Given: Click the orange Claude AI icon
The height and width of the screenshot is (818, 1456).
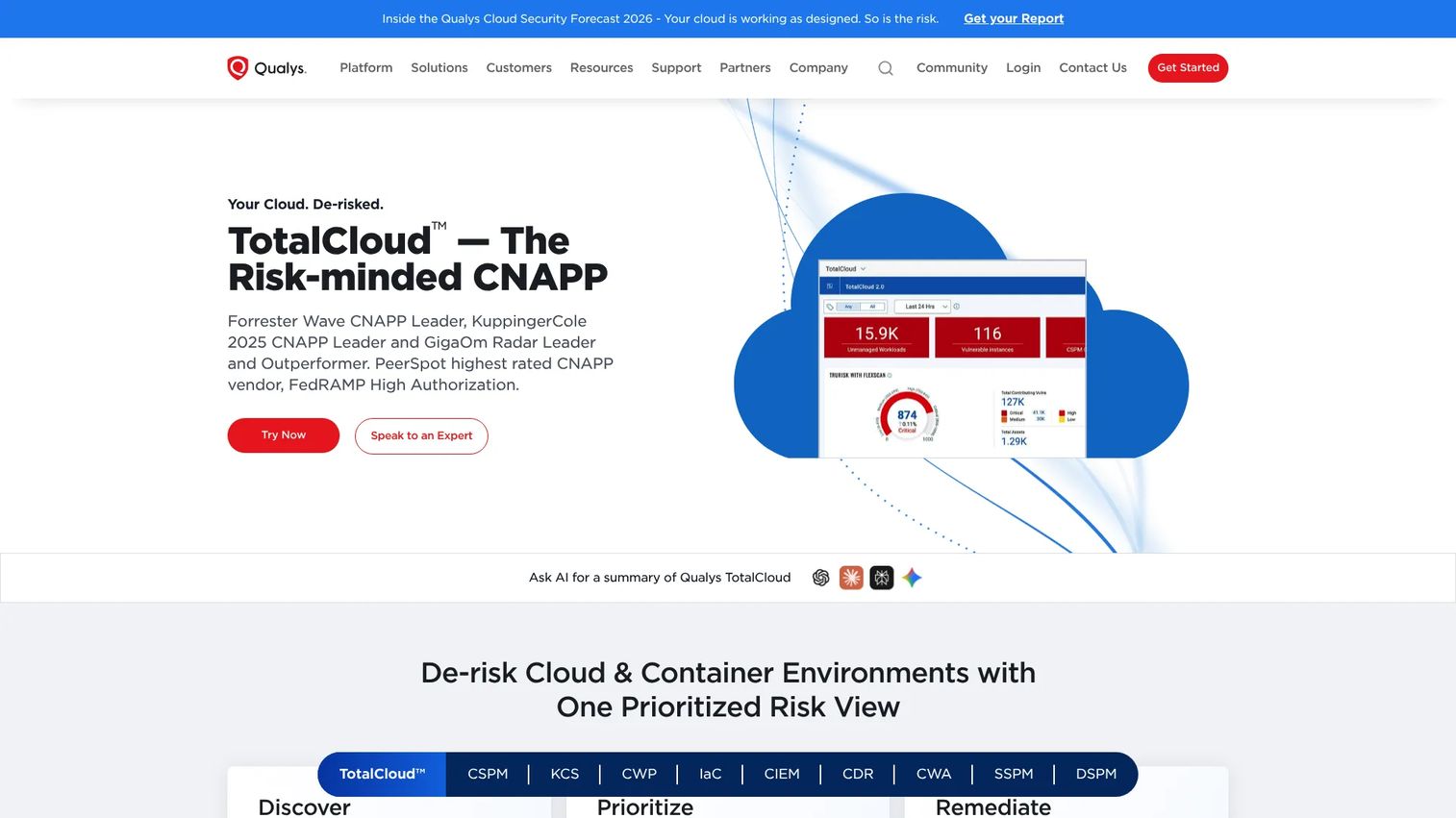Looking at the screenshot, I should (x=851, y=578).
